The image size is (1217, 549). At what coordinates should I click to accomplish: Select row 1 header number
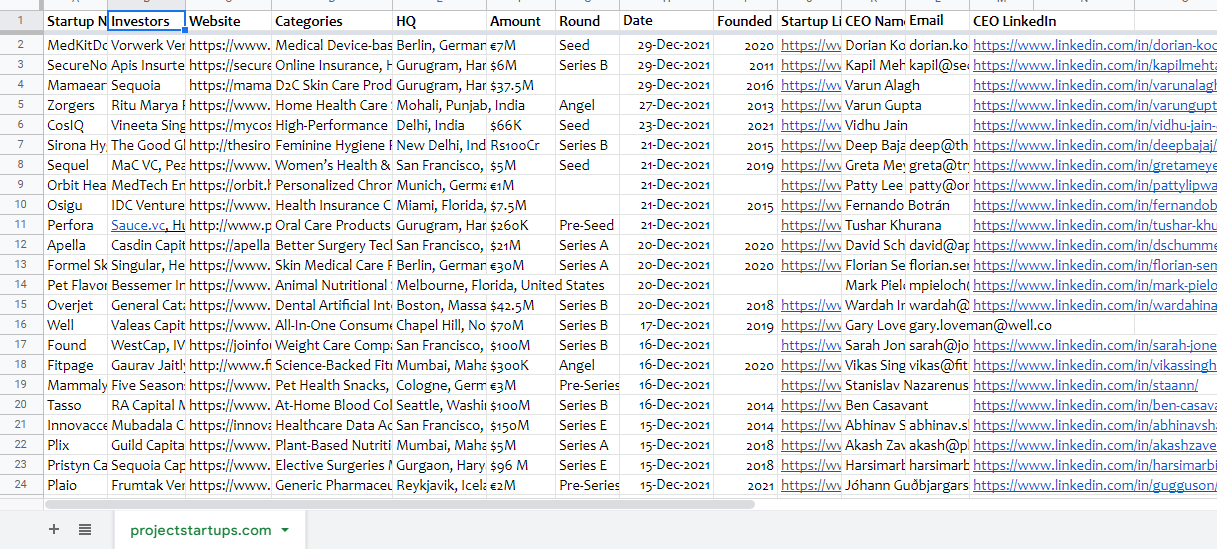click(22, 21)
